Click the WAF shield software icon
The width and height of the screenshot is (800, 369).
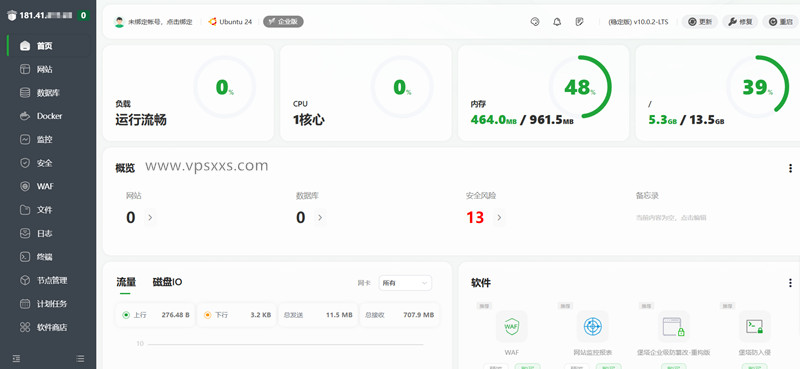[511, 326]
